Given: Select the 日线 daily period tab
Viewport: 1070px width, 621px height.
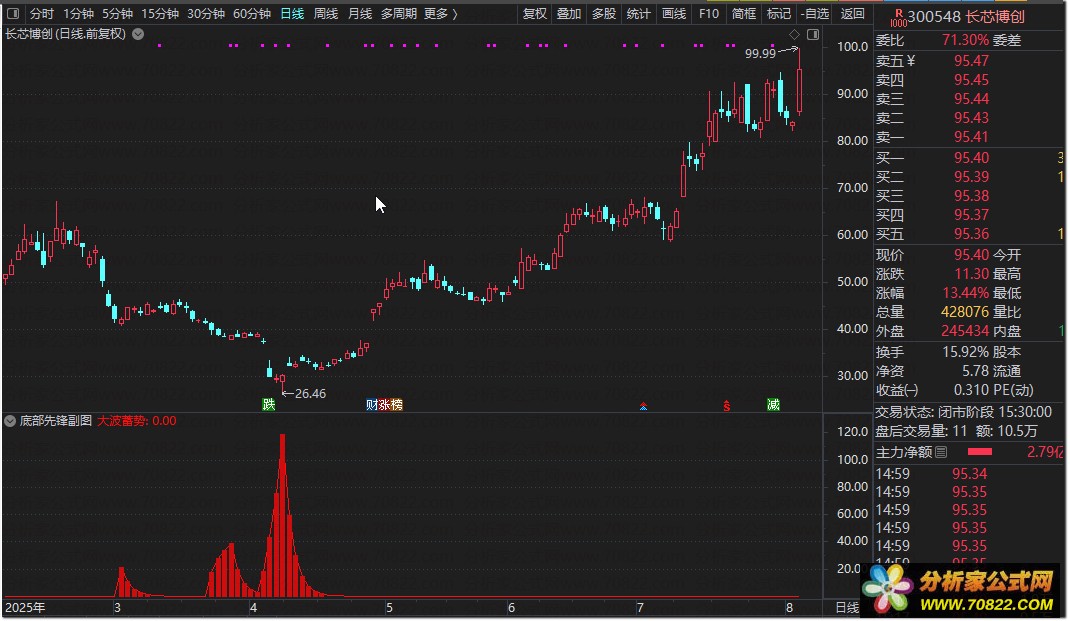Looking at the screenshot, I should coord(292,14).
